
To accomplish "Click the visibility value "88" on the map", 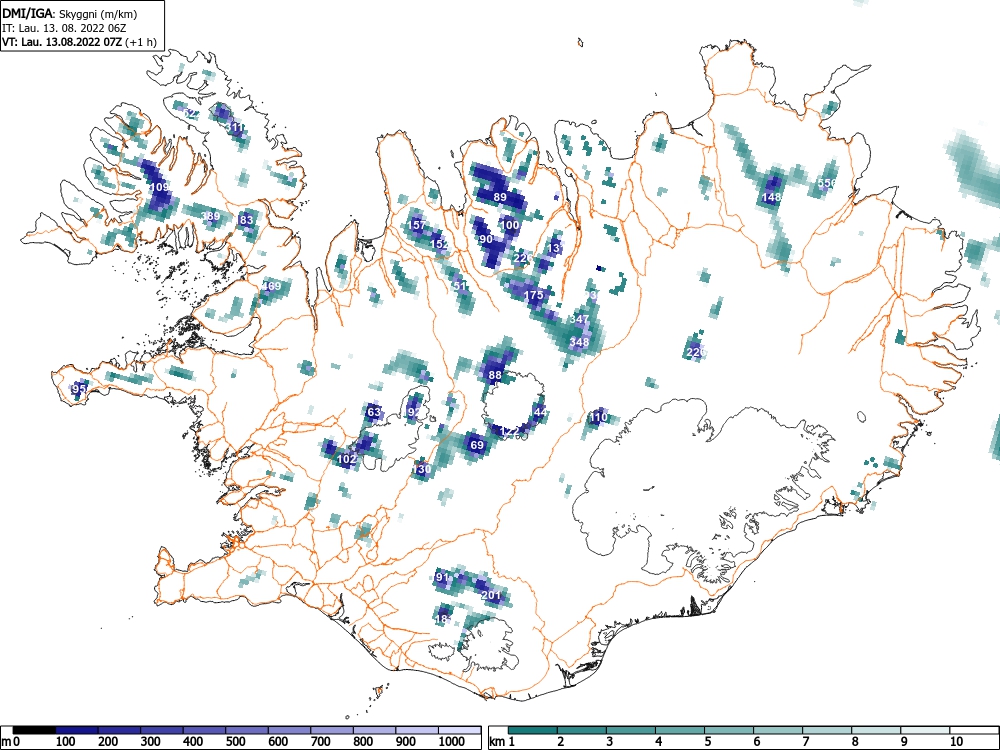I will [495, 375].
